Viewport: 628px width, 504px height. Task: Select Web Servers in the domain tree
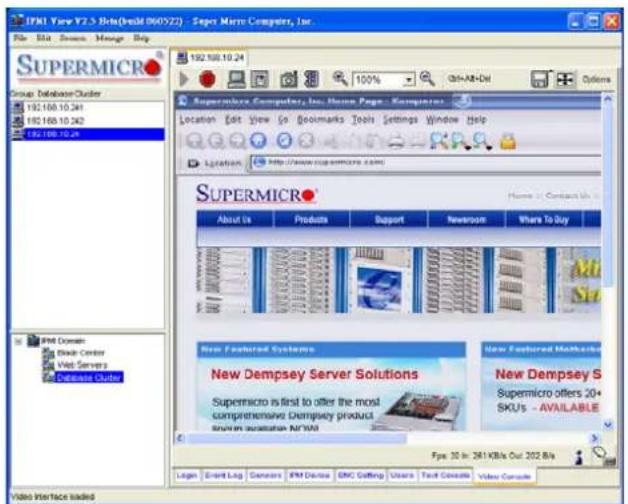82,365
